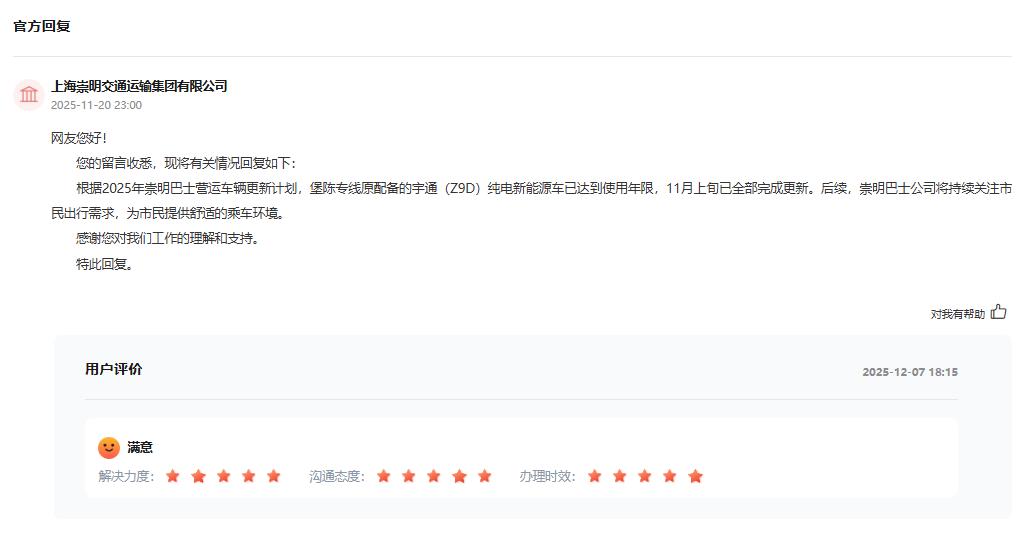The height and width of the screenshot is (537, 1033).
Task: Select the fifth star of 解决力度
Action: click(273, 476)
